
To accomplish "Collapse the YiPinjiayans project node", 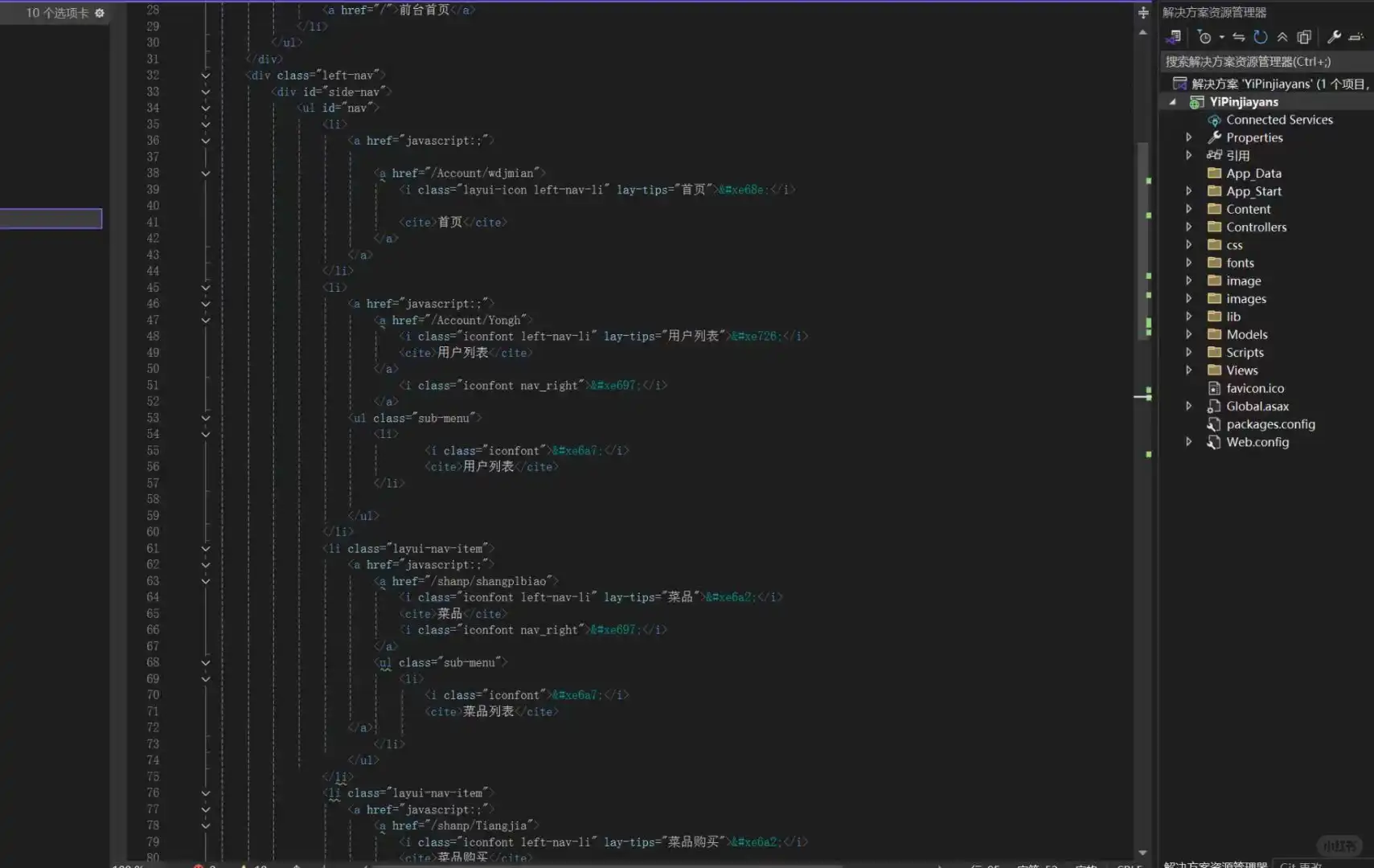I will [1173, 102].
